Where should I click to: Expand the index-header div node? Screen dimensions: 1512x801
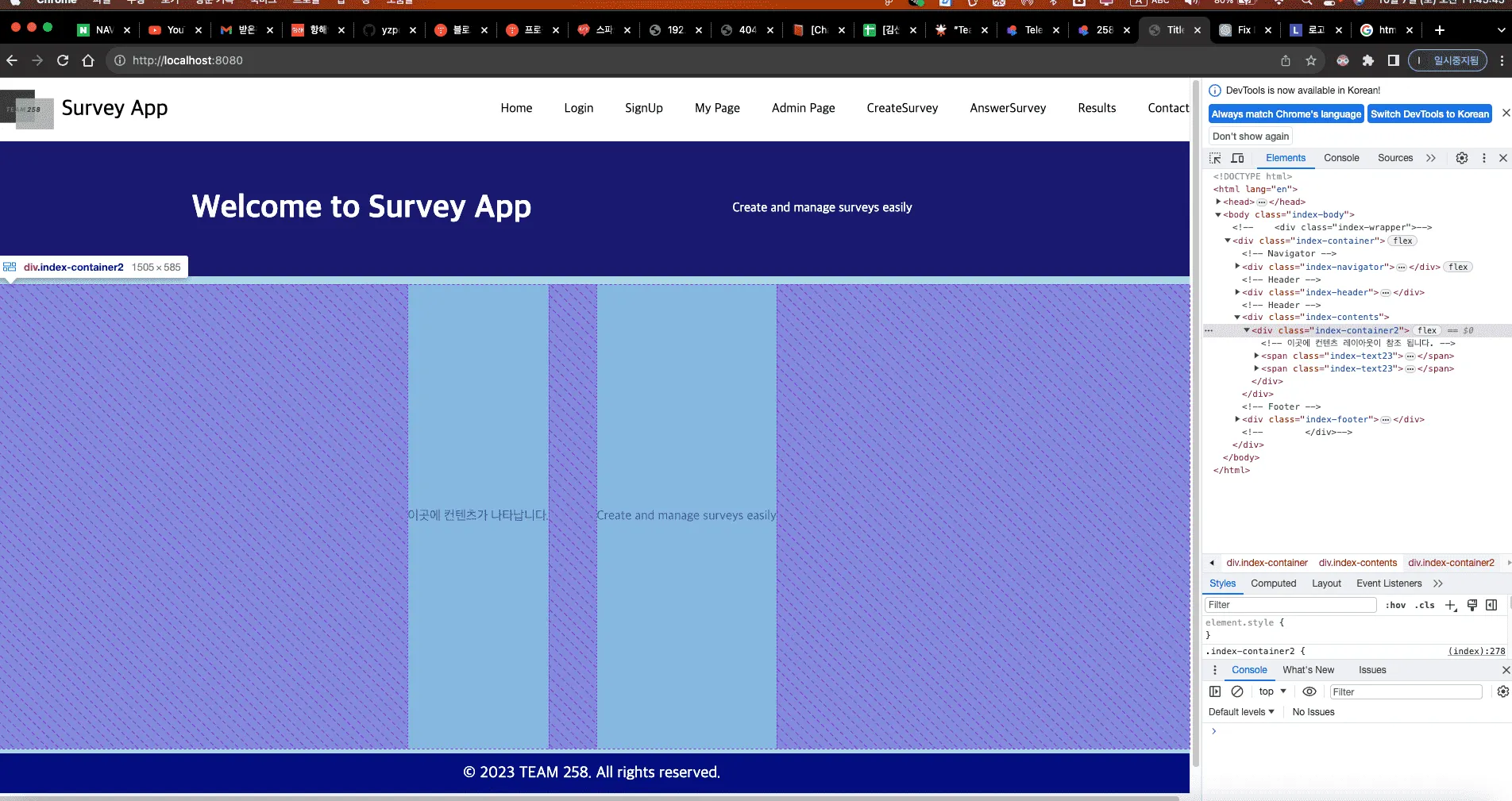1237,292
